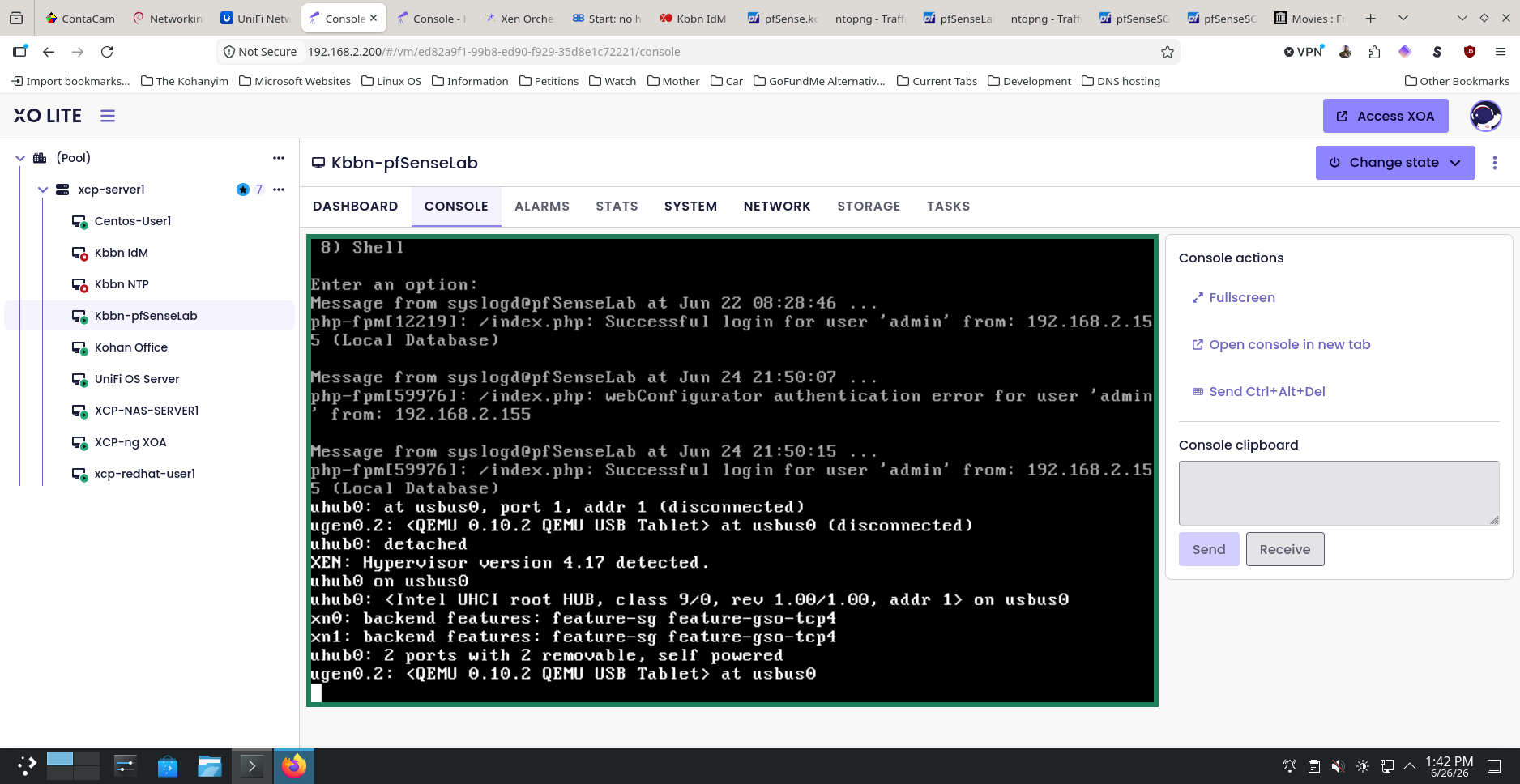Open the (Pool) three-dots menu
Image resolution: width=1520 pixels, height=784 pixels.
click(x=279, y=158)
